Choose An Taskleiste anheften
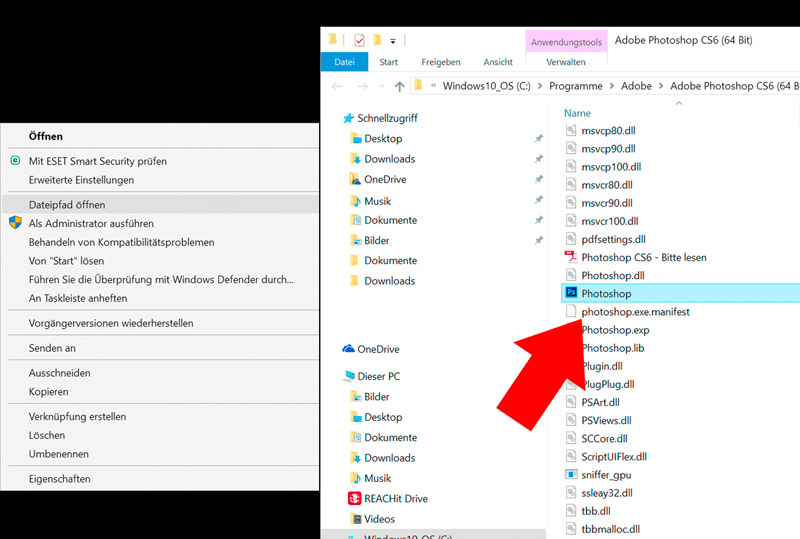The width and height of the screenshot is (800, 539). [162, 298]
